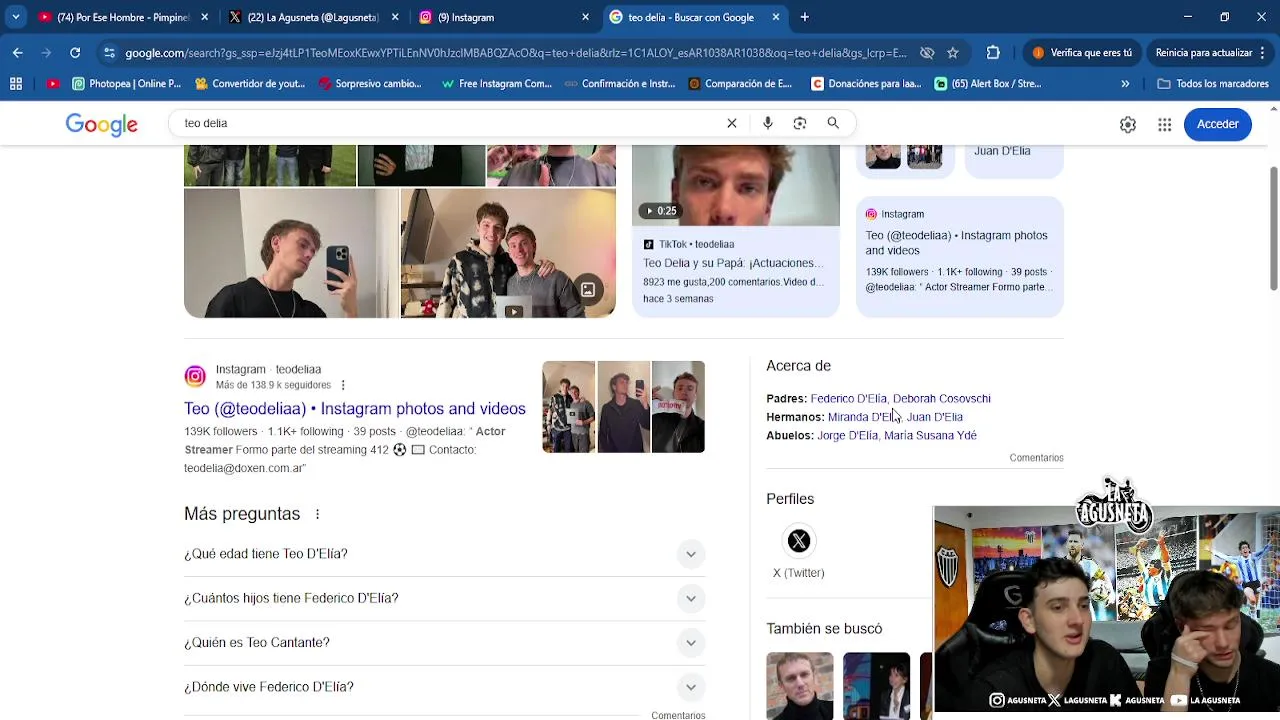The width and height of the screenshot is (1280, 720).
Task: Open the tab search dropdown arrow
Action: (15, 17)
